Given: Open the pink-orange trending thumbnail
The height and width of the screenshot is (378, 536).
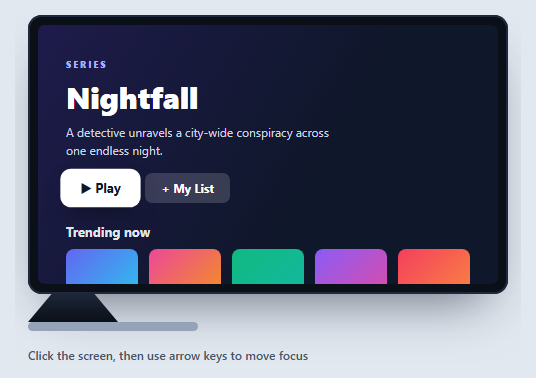Looking at the screenshot, I should click(x=185, y=266).
